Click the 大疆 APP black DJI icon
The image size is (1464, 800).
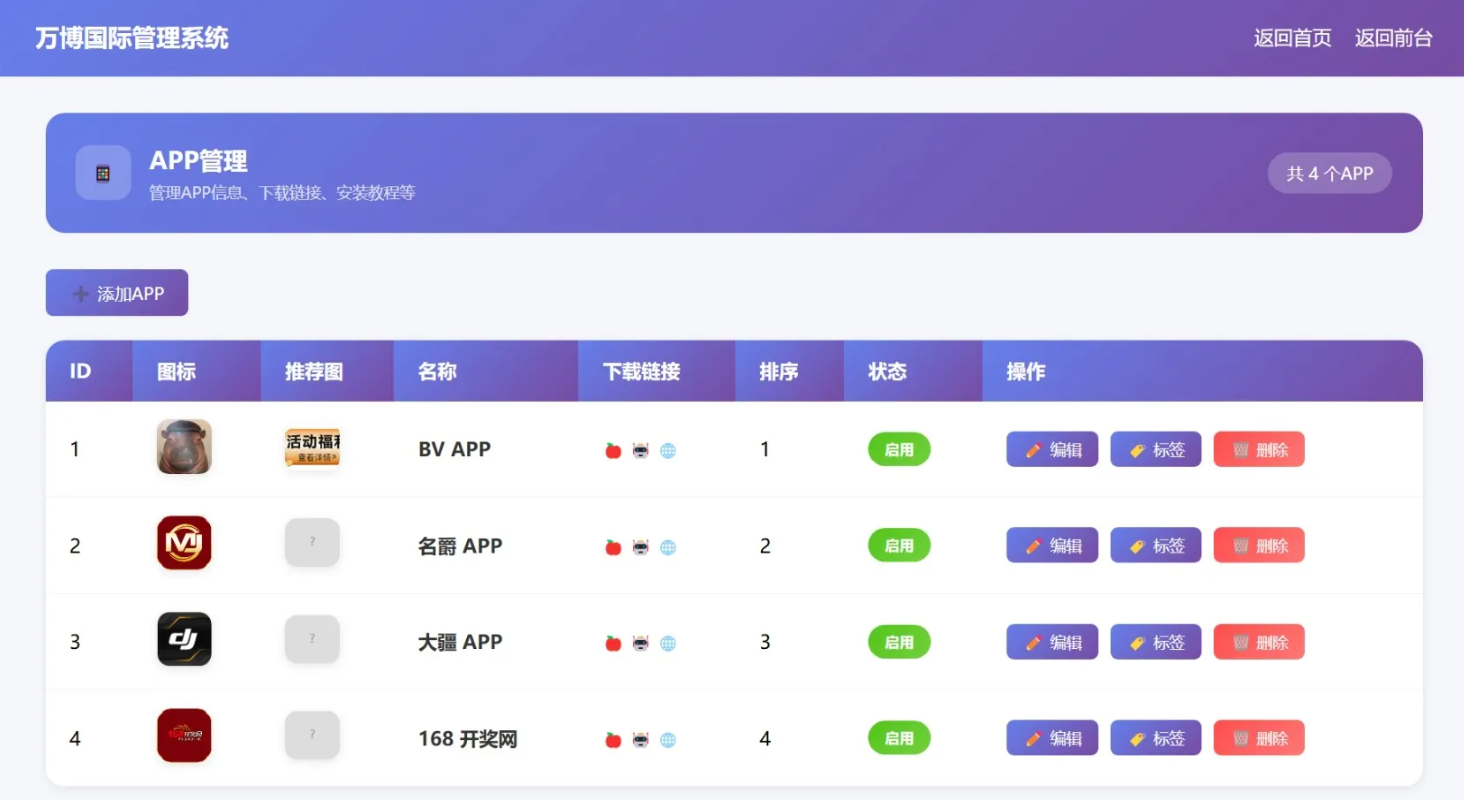184,640
